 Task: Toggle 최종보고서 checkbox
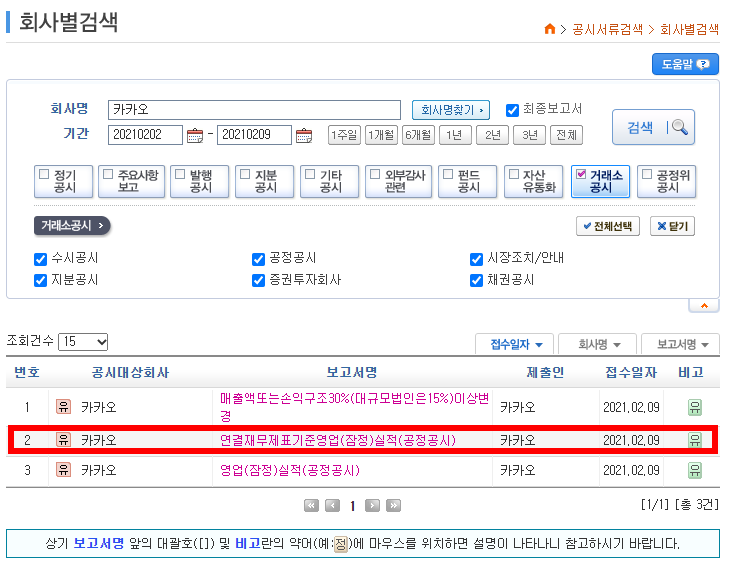[512, 110]
